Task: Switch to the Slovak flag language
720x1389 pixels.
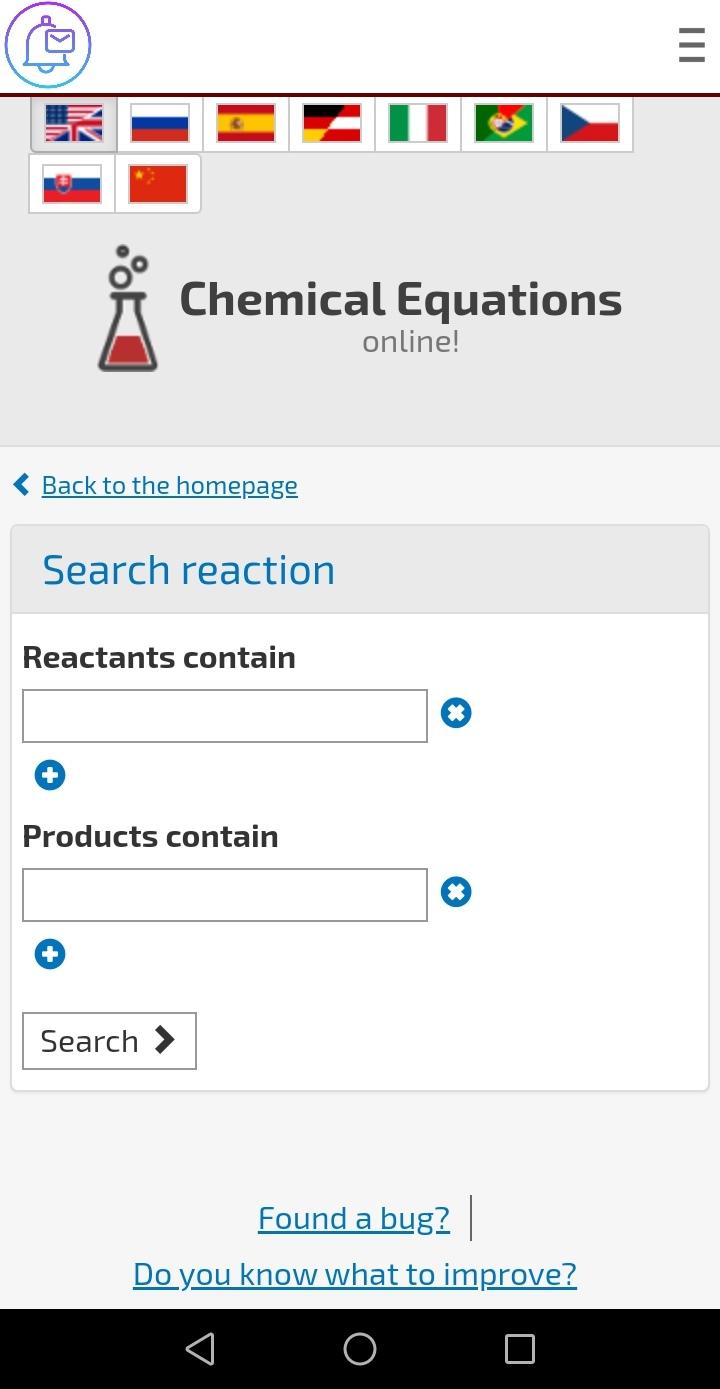Action: [72, 184]
